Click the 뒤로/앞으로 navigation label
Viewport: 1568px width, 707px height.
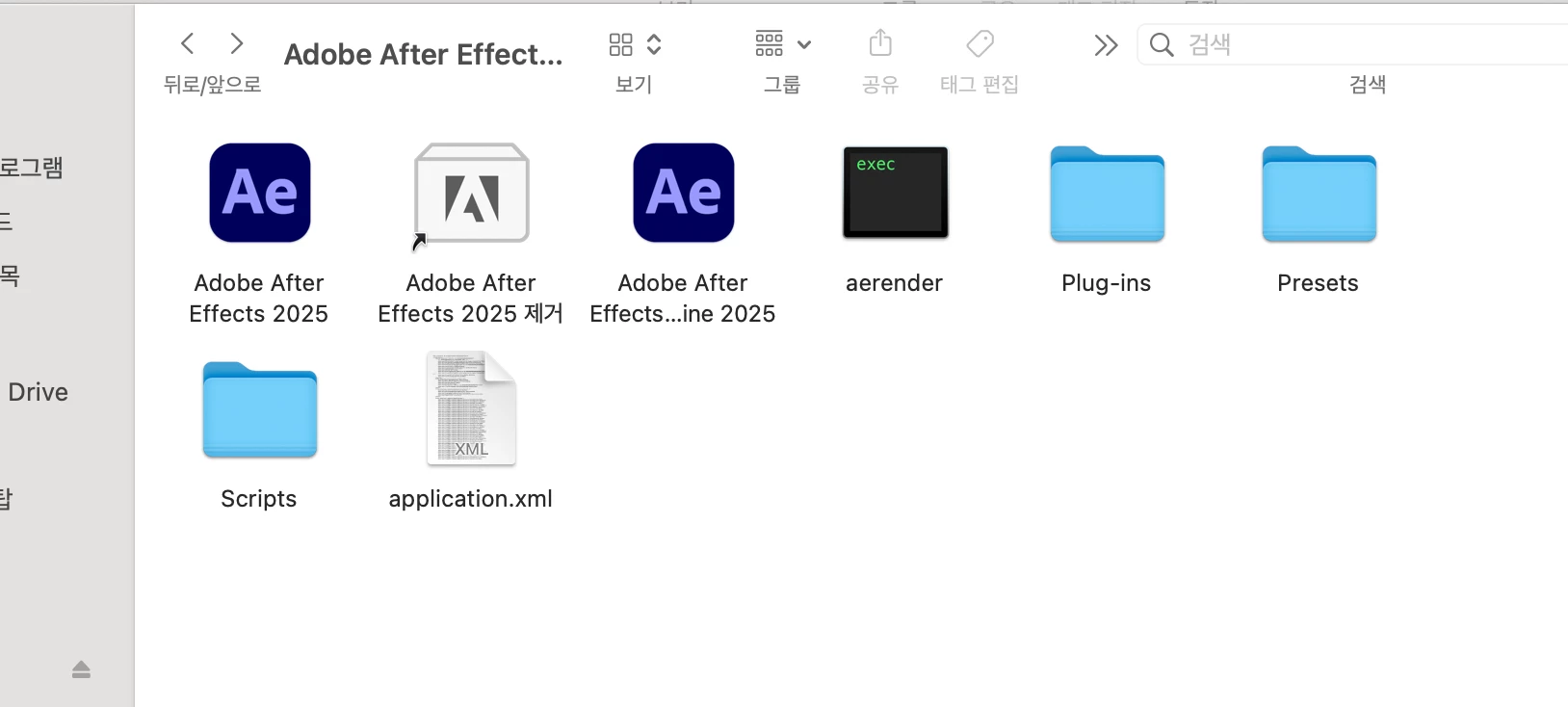pos(213,85)
